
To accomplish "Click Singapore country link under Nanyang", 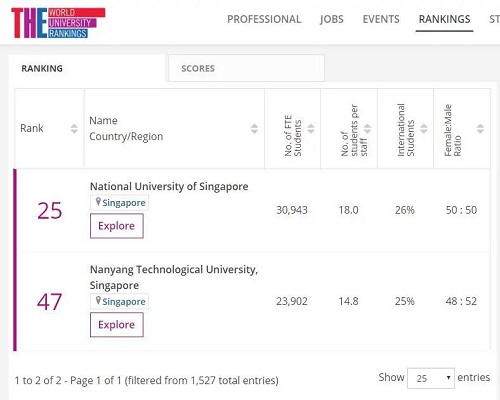I will click(x=124, y=302).
